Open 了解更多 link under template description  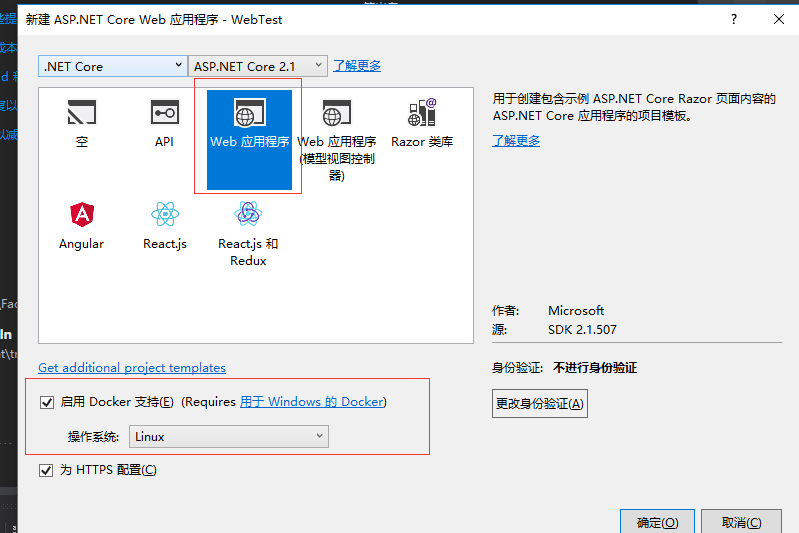(516, 141)
